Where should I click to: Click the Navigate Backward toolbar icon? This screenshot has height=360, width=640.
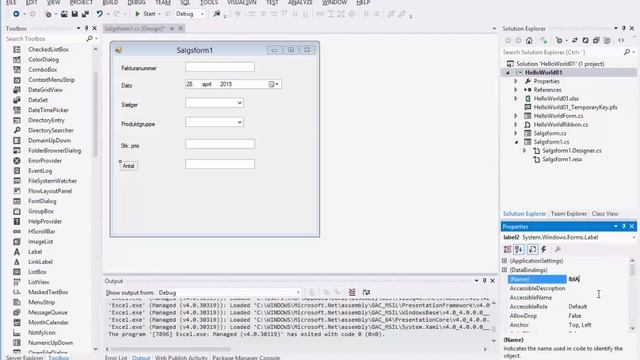coord(16,14)
